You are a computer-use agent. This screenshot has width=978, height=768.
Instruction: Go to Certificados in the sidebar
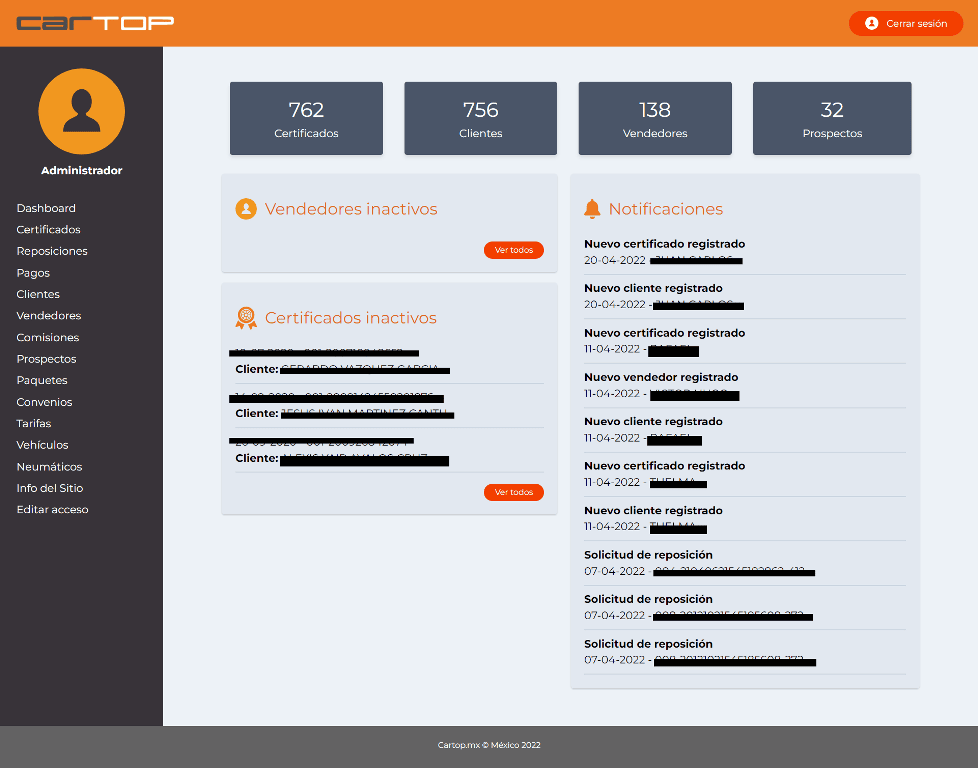point(49,230)
